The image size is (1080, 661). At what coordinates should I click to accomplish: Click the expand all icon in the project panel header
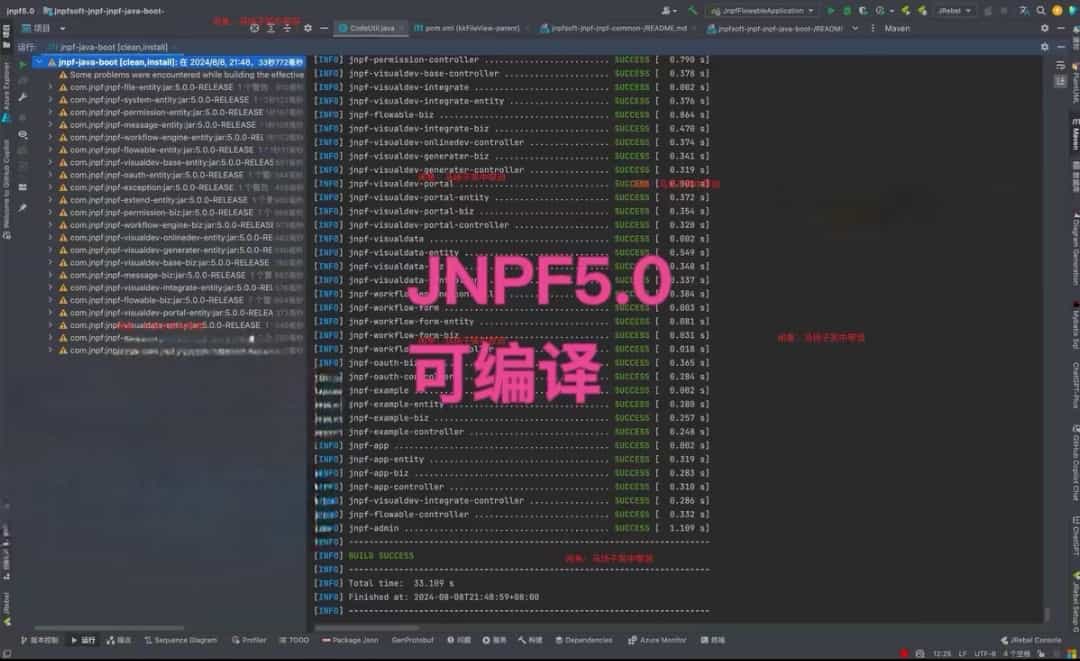[271, 28]
